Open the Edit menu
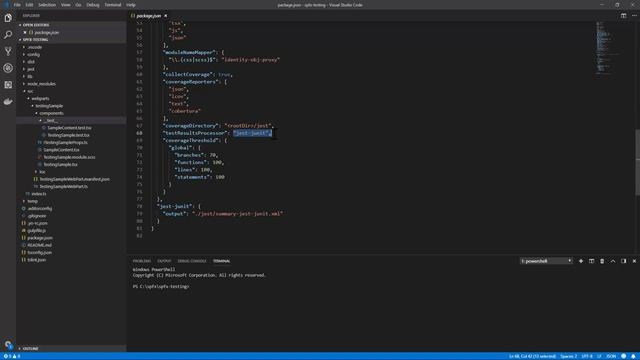640x360 pixels. (x=29, y=5)
